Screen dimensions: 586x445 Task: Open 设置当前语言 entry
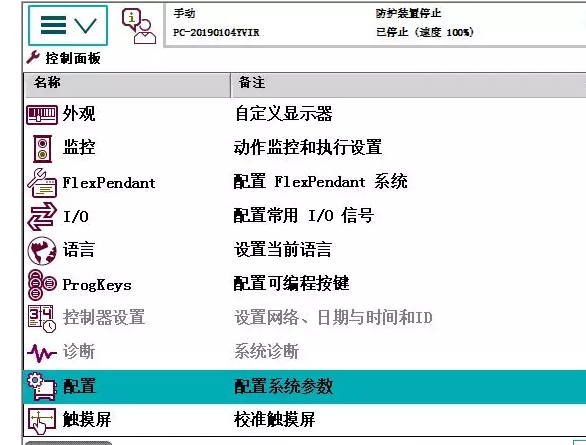[x=283, y=250]
